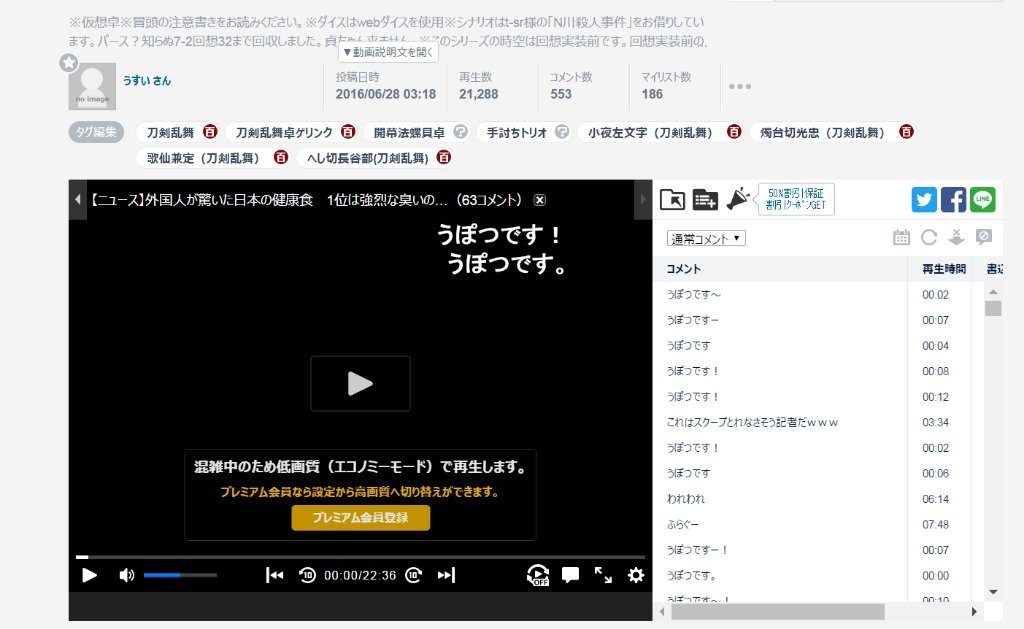Image resolution: width=1024 pixels, height=629 pixels.
Task: Skip forward 10 seconds
Action: point(413,575)
